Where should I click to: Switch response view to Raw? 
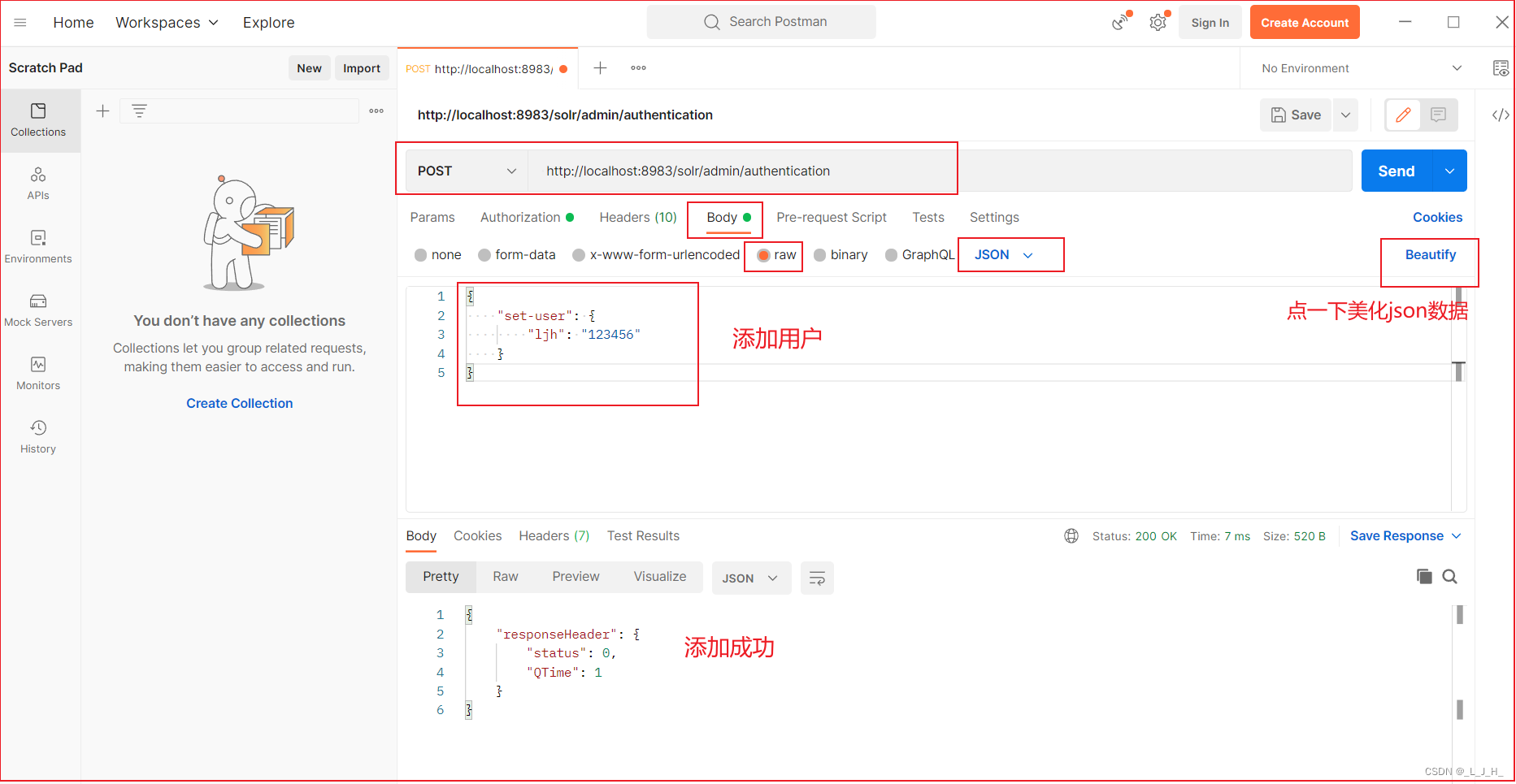click(506, 577)
